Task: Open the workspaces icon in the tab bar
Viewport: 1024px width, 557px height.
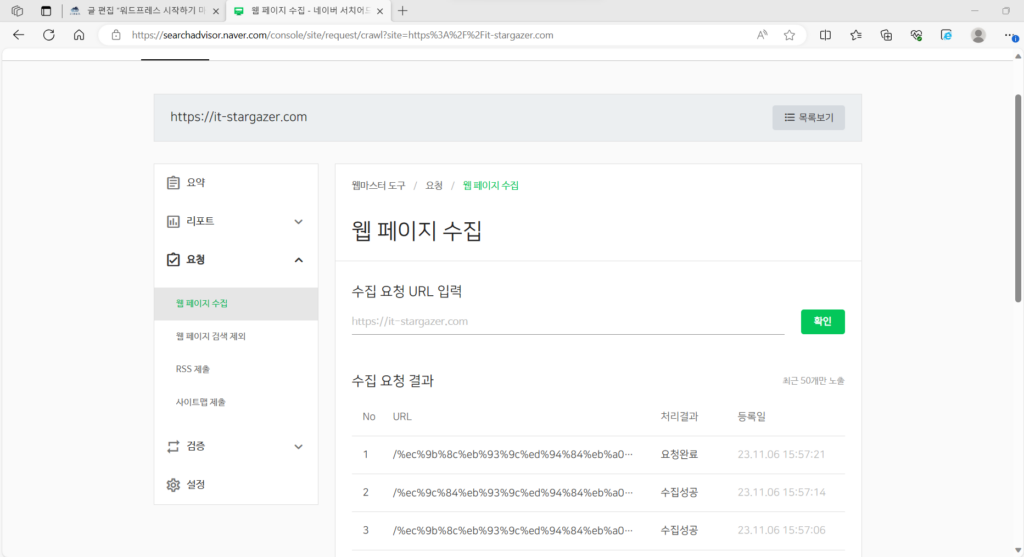Action: (17, 10)
